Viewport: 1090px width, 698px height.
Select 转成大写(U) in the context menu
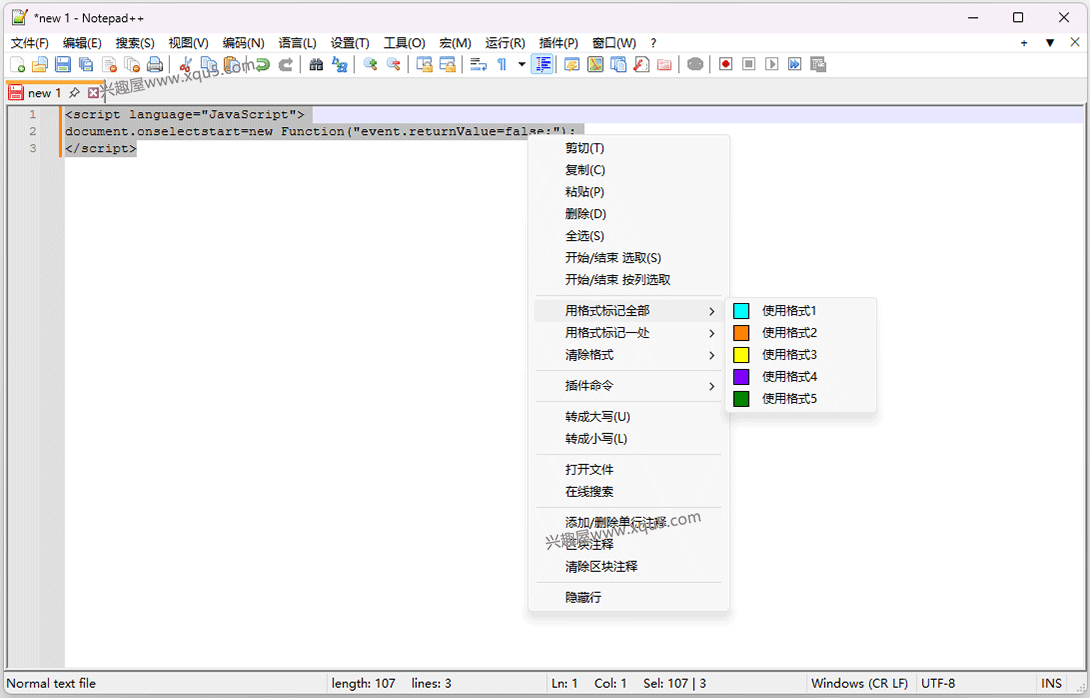pyautogui.click(x=628, y=417)
